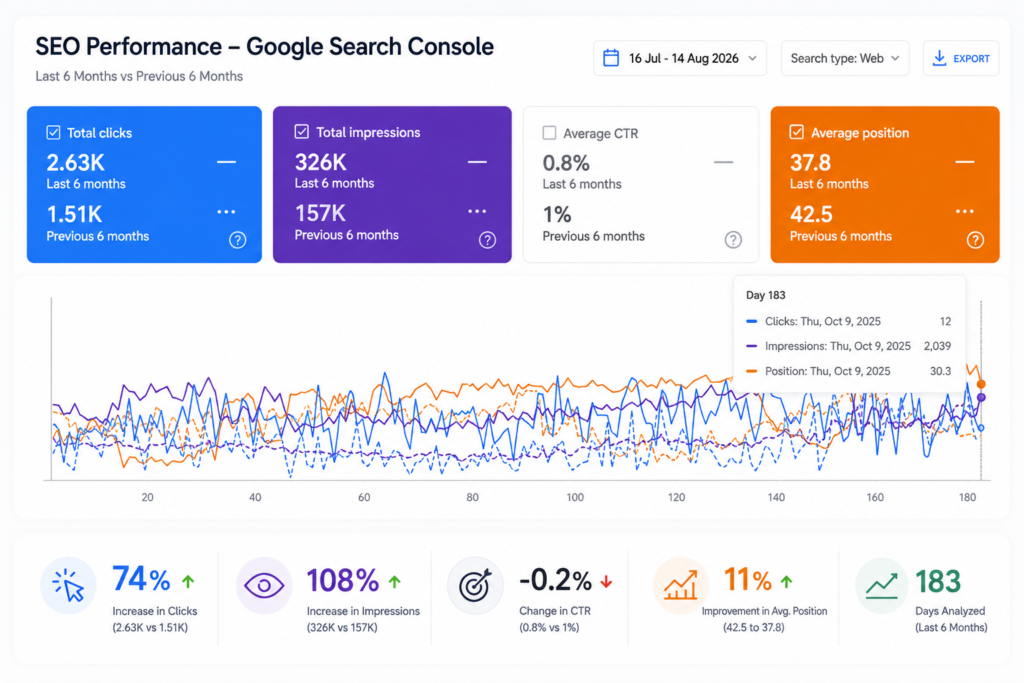Open three-dot menu on Average position card
The image size is (1024, 683).
click(x=965, y=211)
